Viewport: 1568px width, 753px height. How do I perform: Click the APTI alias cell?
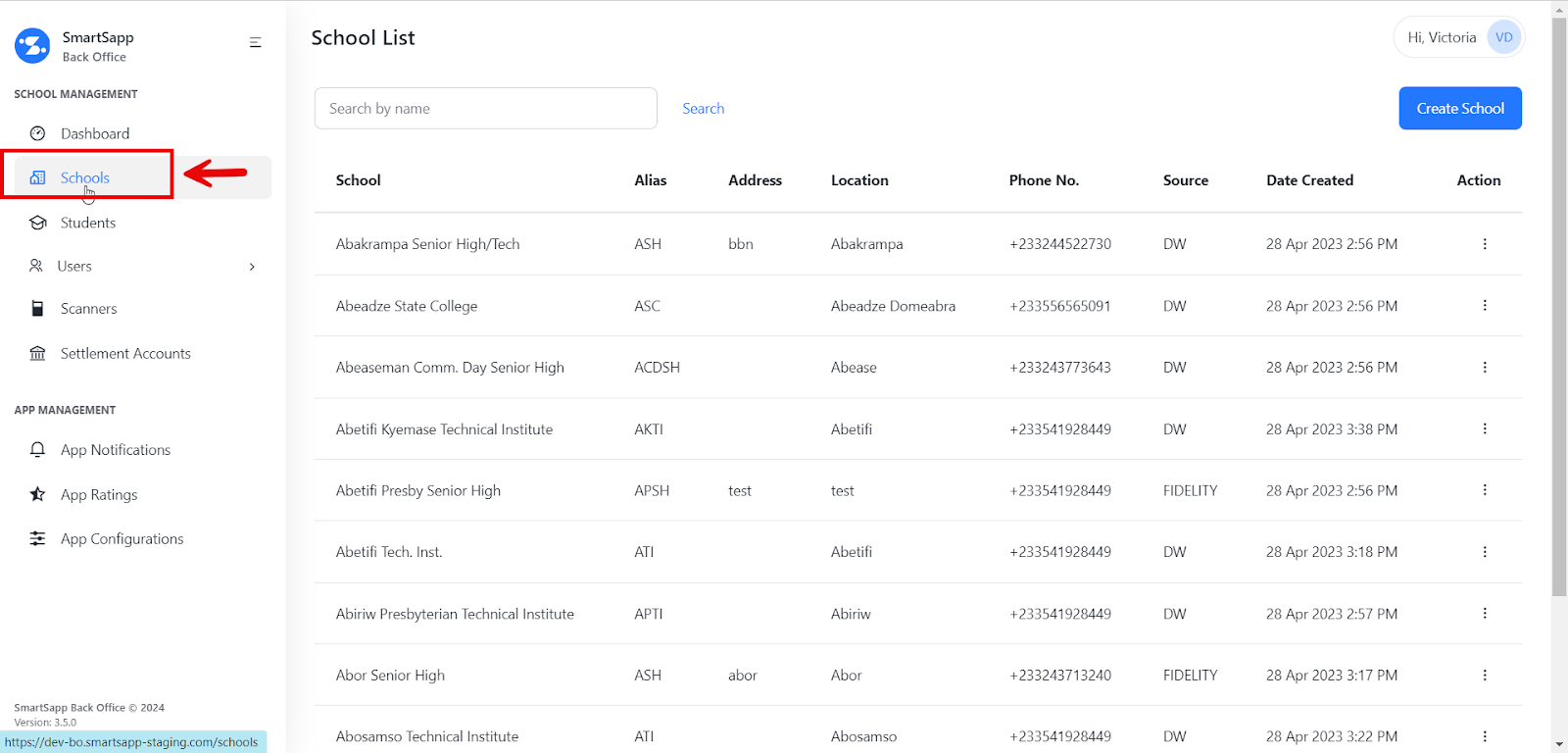click(648, 614)
